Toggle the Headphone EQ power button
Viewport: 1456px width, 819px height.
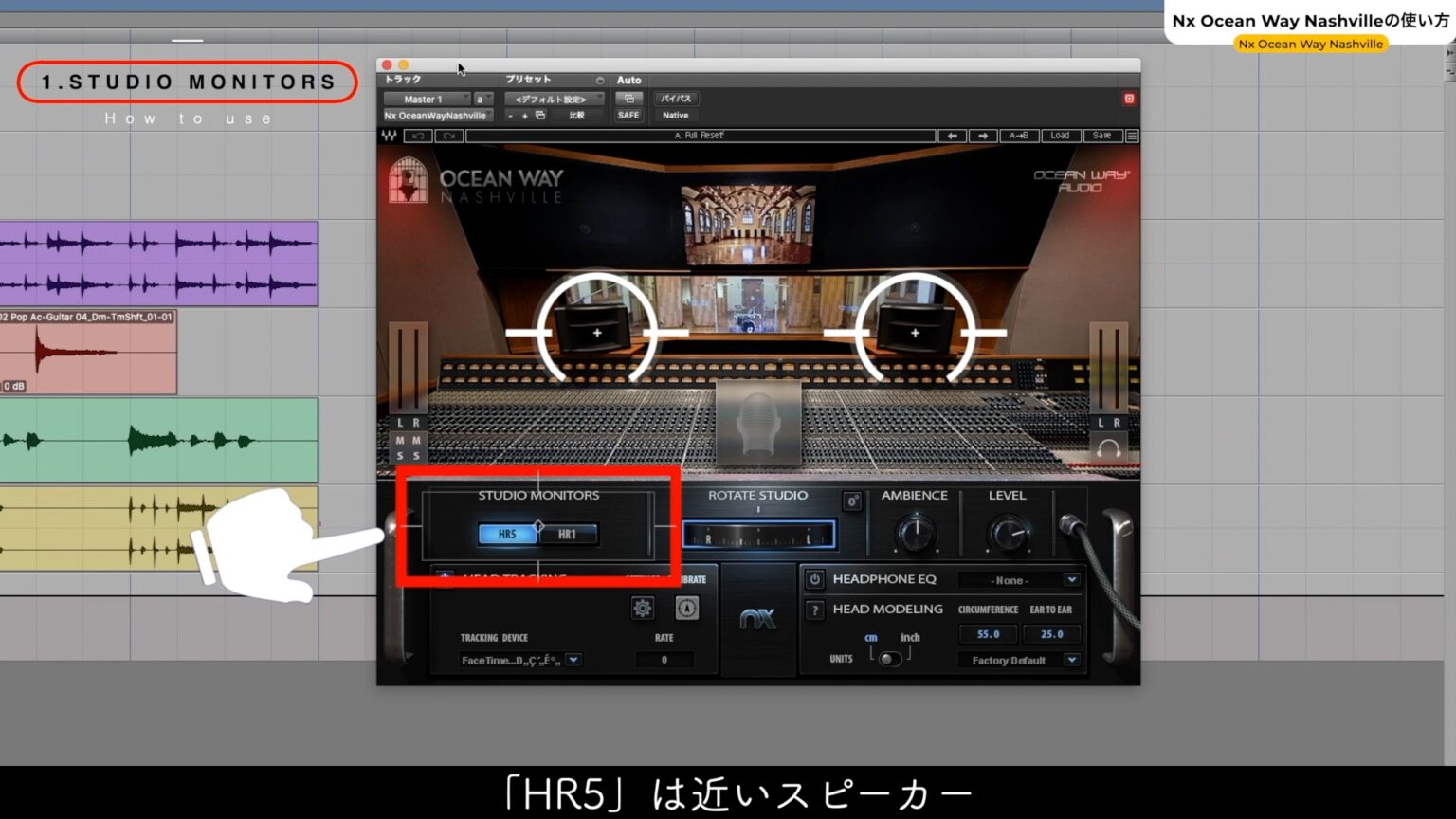pos(814,579)
